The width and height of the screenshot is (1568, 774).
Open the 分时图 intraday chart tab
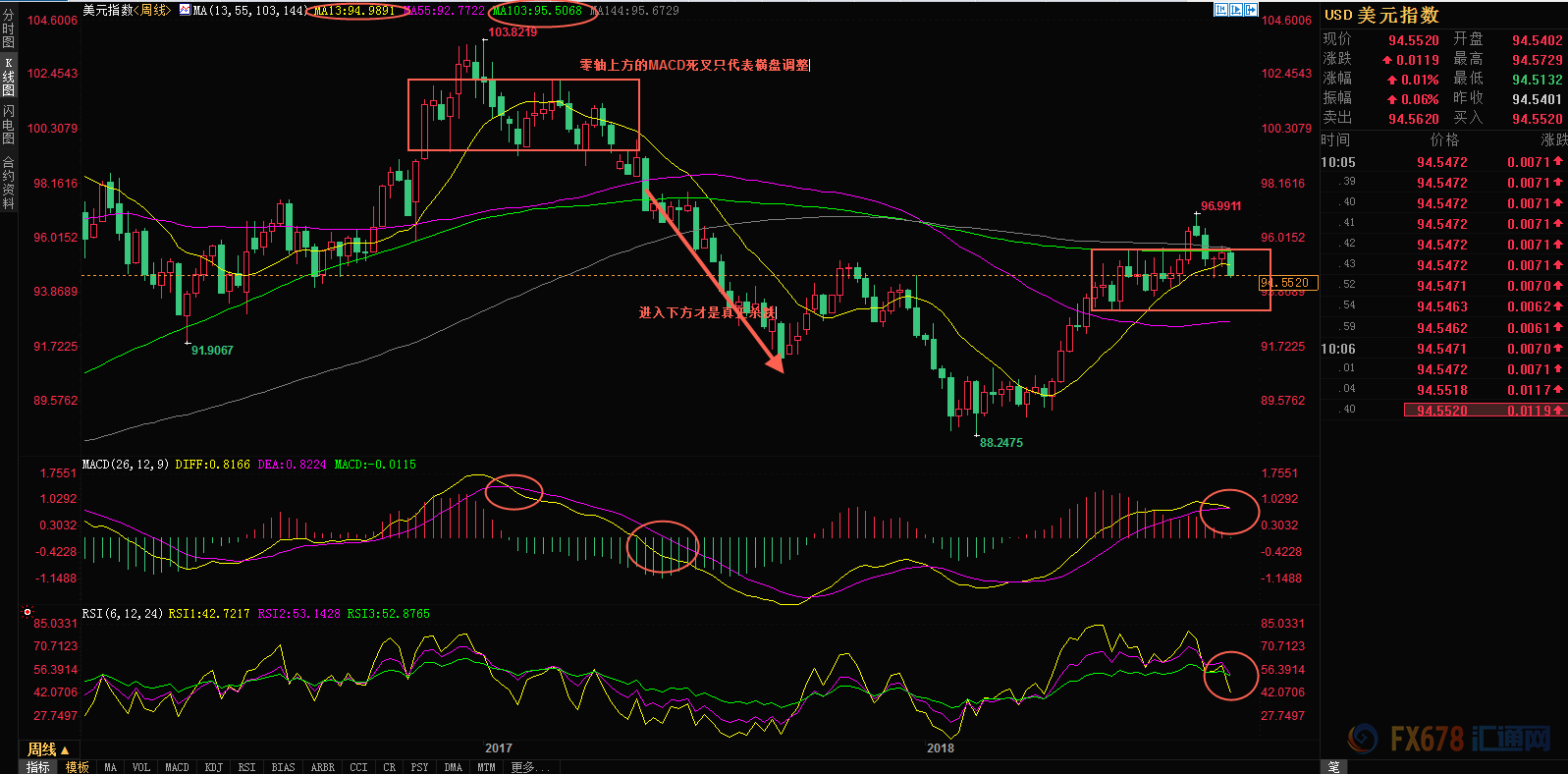pos(8,28)
